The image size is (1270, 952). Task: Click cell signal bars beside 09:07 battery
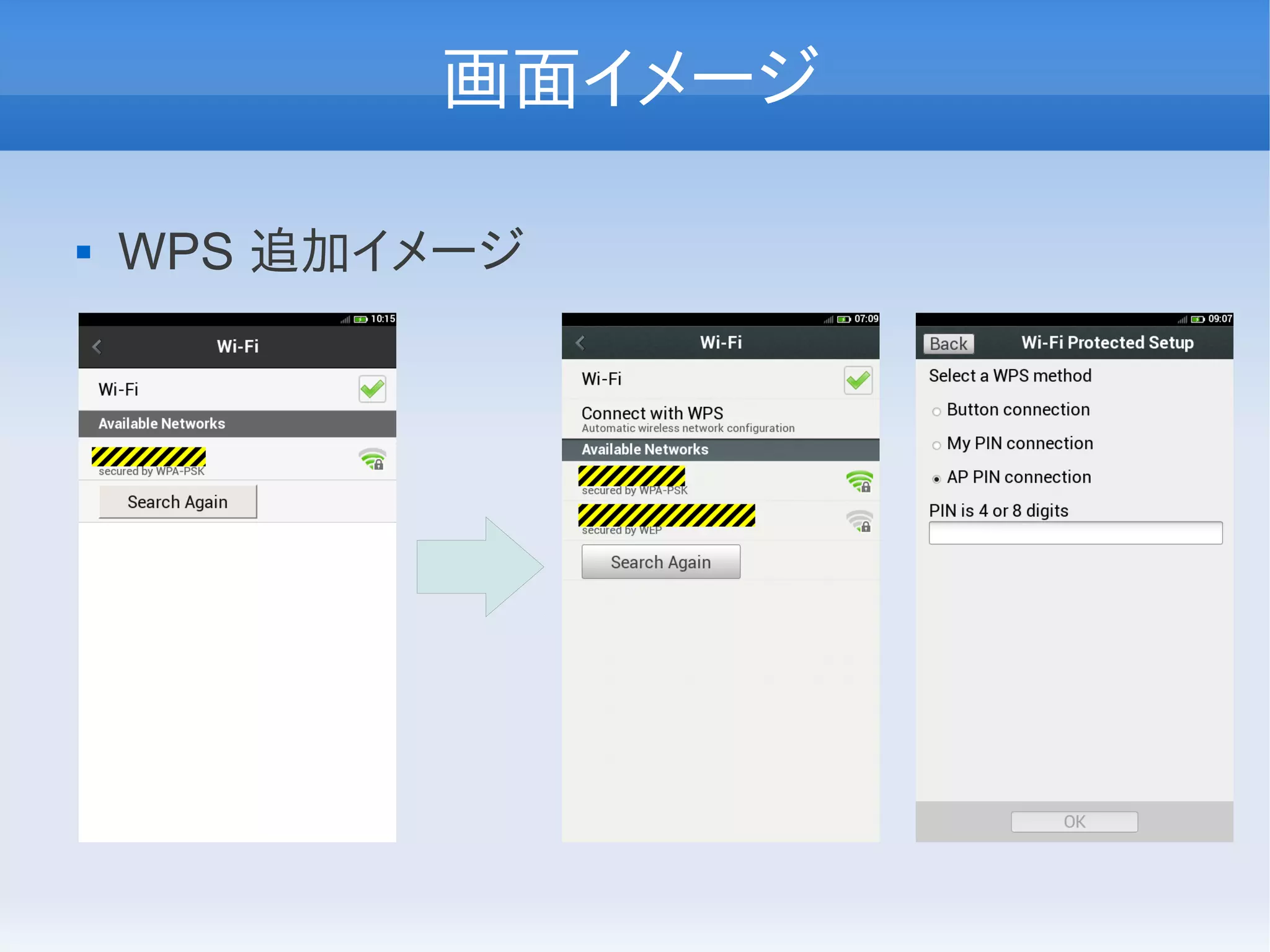click(1182, 319)
